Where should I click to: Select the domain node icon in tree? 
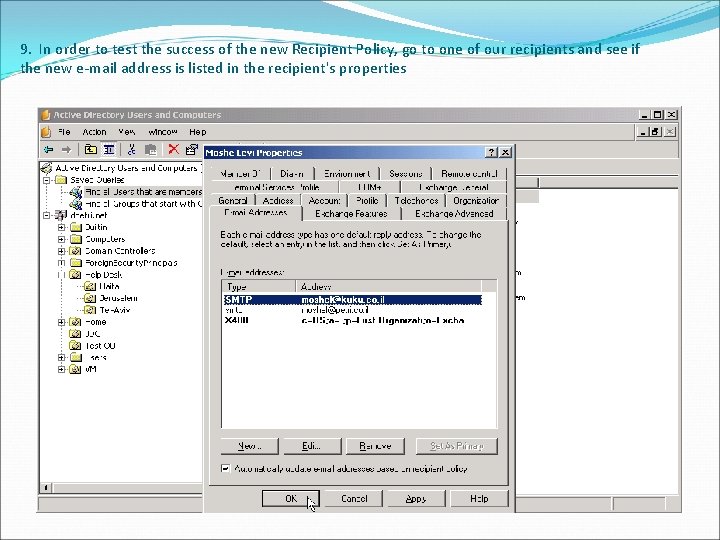point(61,215)
